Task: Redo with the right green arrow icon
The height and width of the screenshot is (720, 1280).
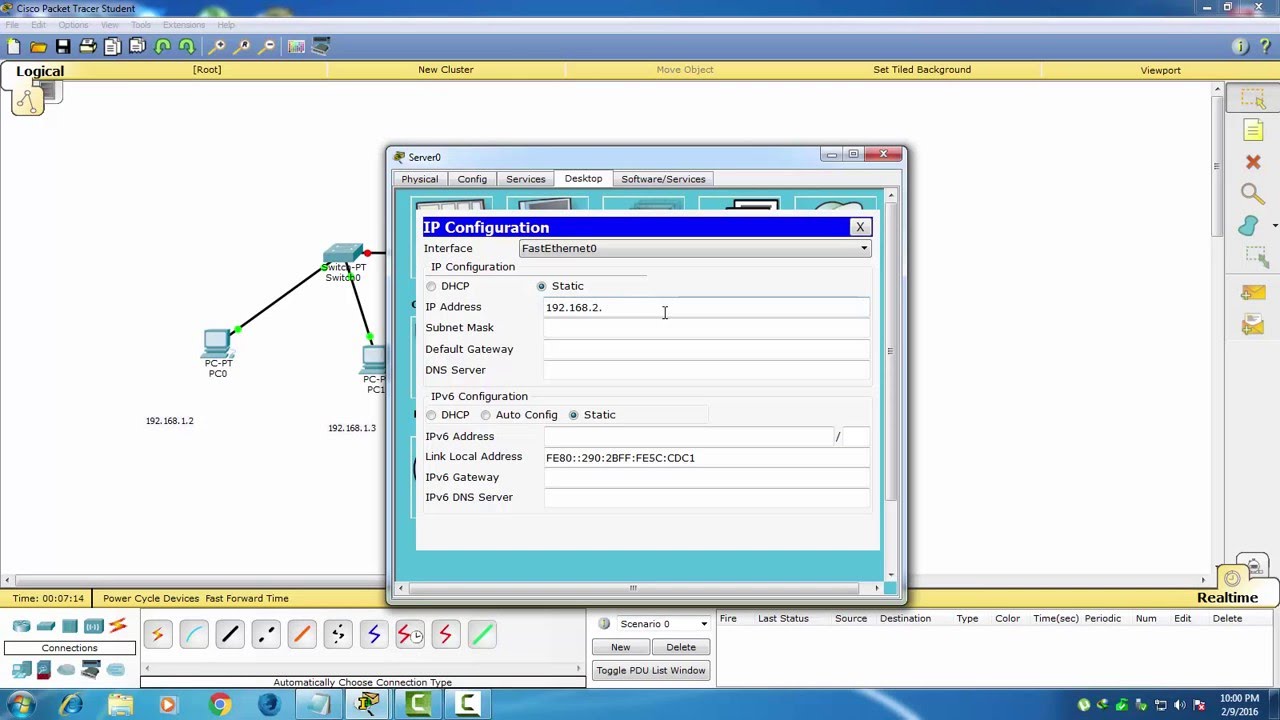Action: coord(187,46)
